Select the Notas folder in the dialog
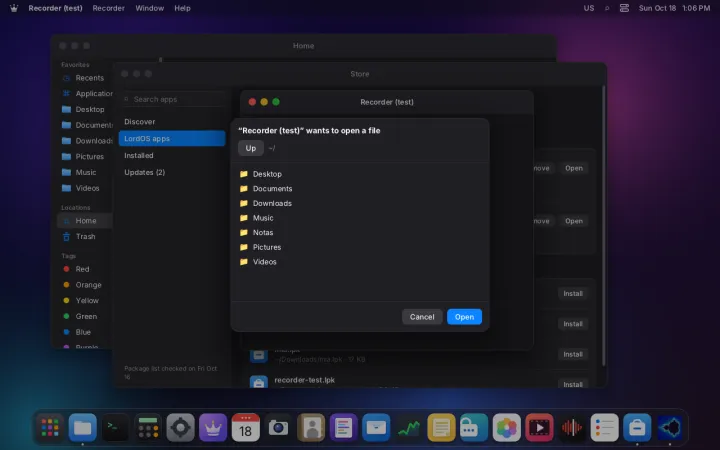The width and height of the screenshot is (720, 450). pos(360,233)
